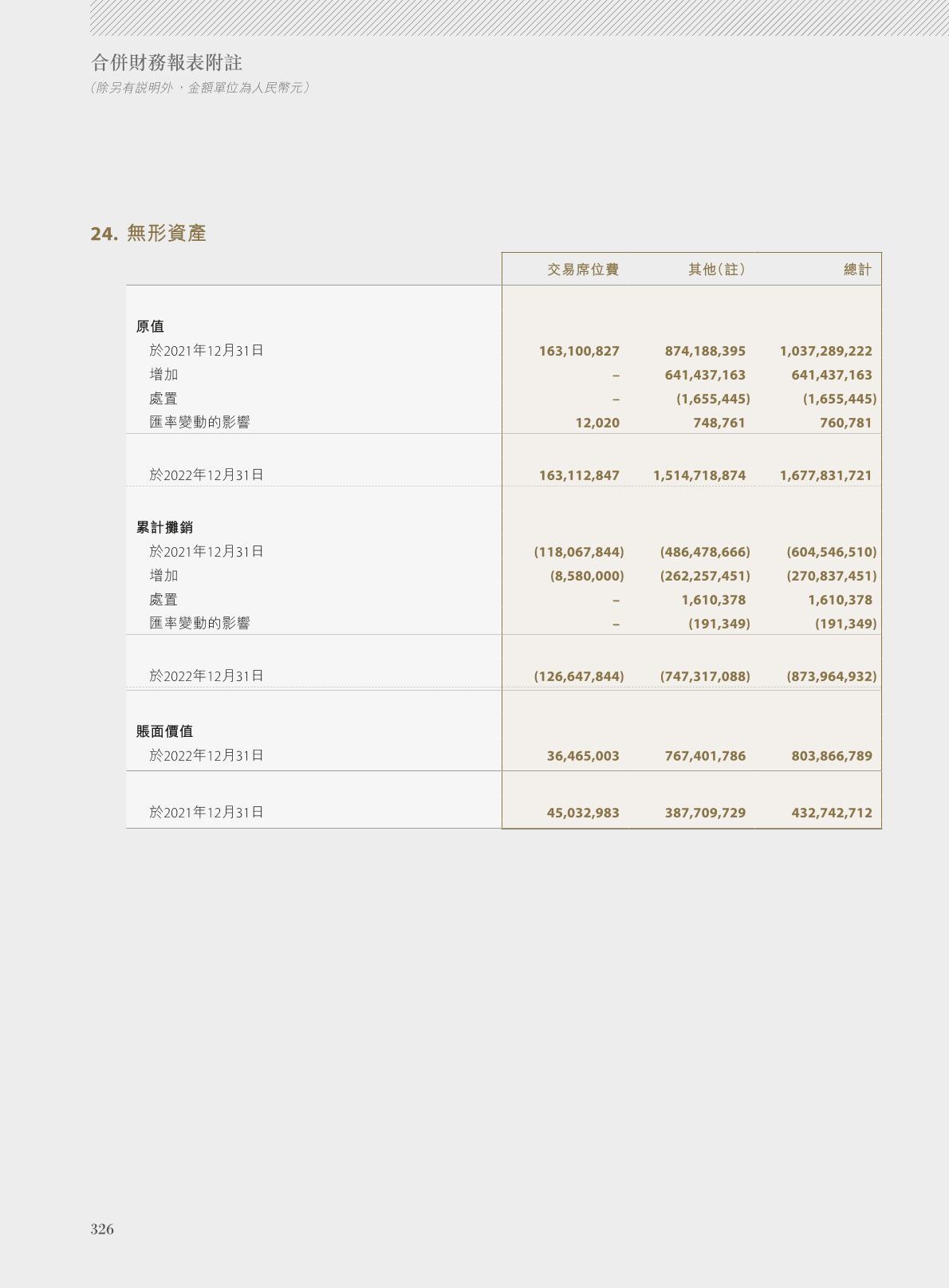
Task: Select the 總計 column header
Action: pyautogui.click(x=857, y=270)
